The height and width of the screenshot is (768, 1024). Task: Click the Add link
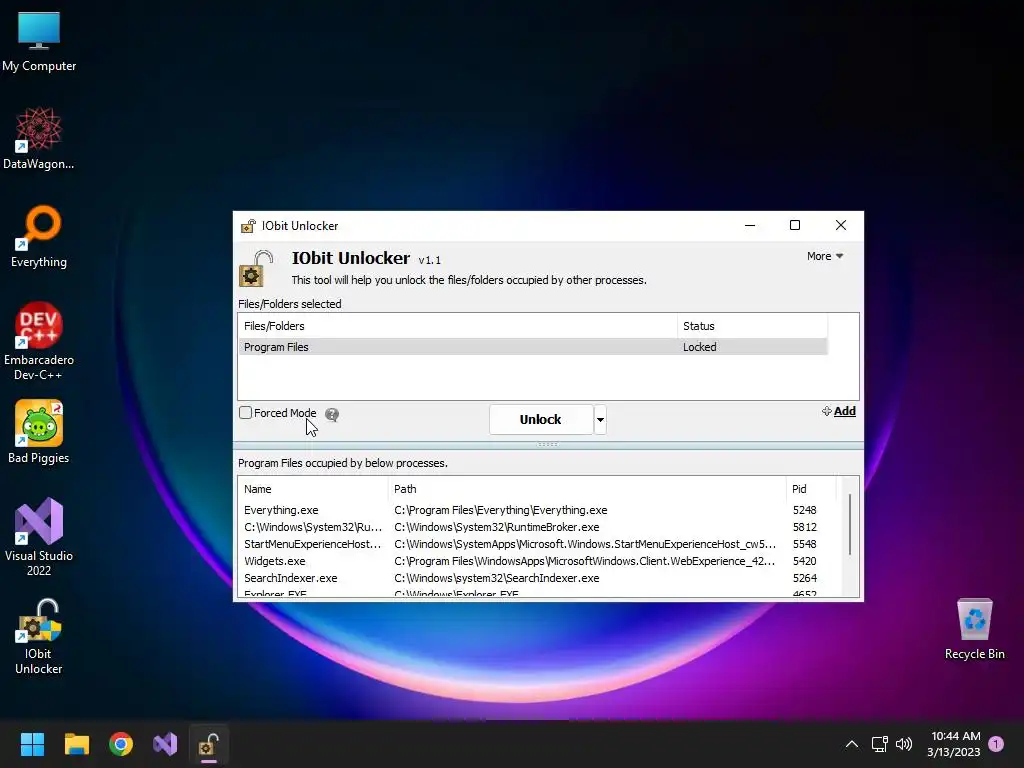(839, 411)
